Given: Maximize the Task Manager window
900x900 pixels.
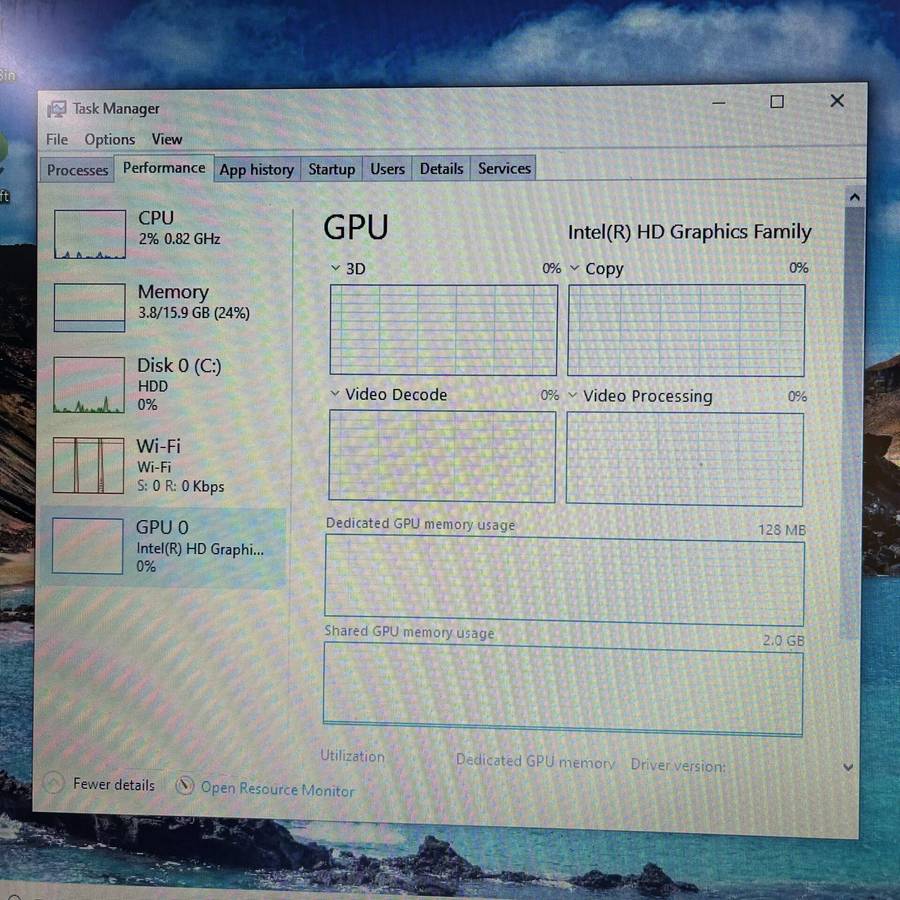Looking at the screenshot, I should pos(777,102).
